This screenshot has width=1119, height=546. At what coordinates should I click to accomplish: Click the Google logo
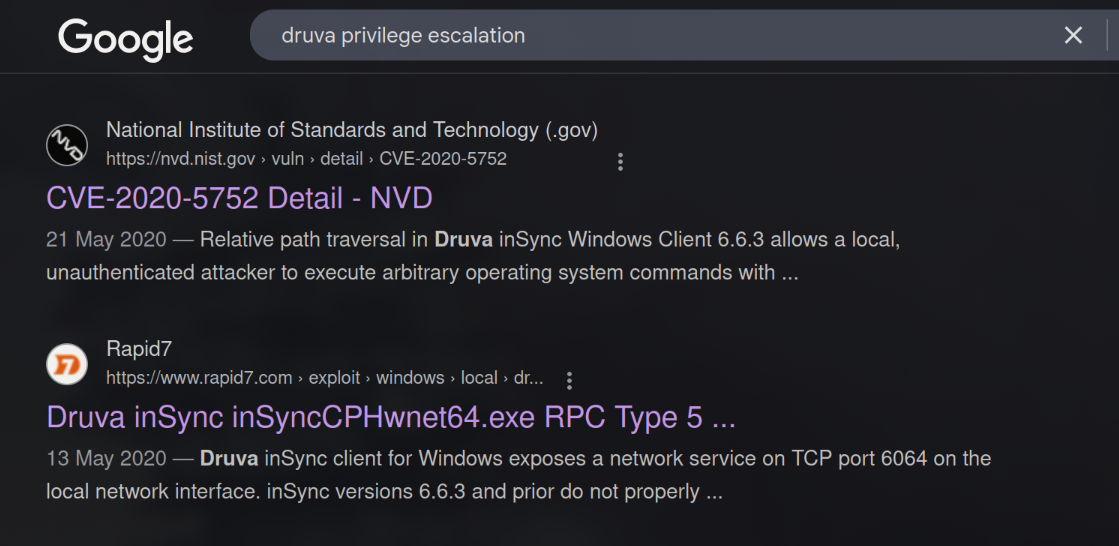[125, 39]
